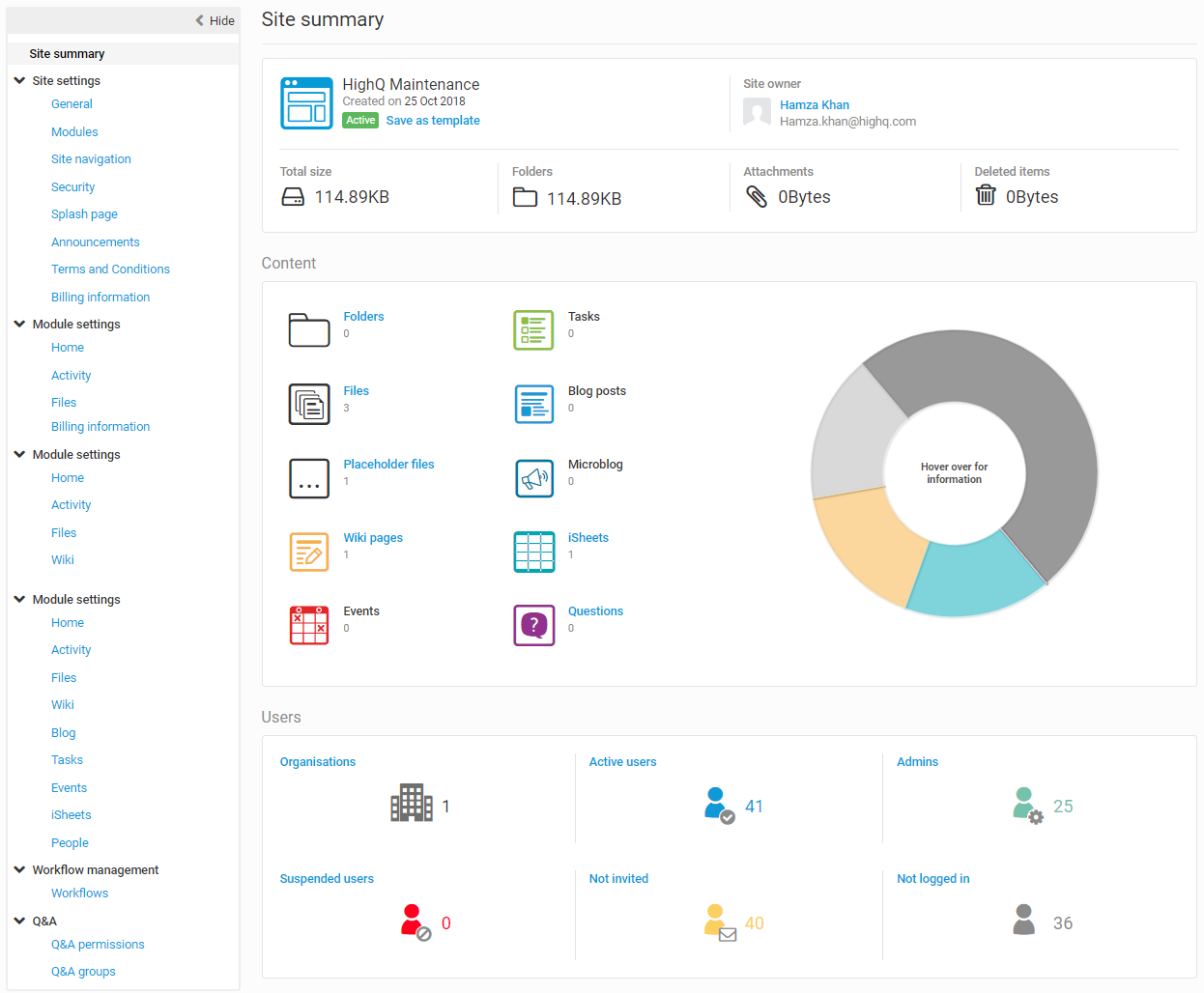Click the Active users link
The width and height of the screenshot is (1204, 993).
click(622, 762)
